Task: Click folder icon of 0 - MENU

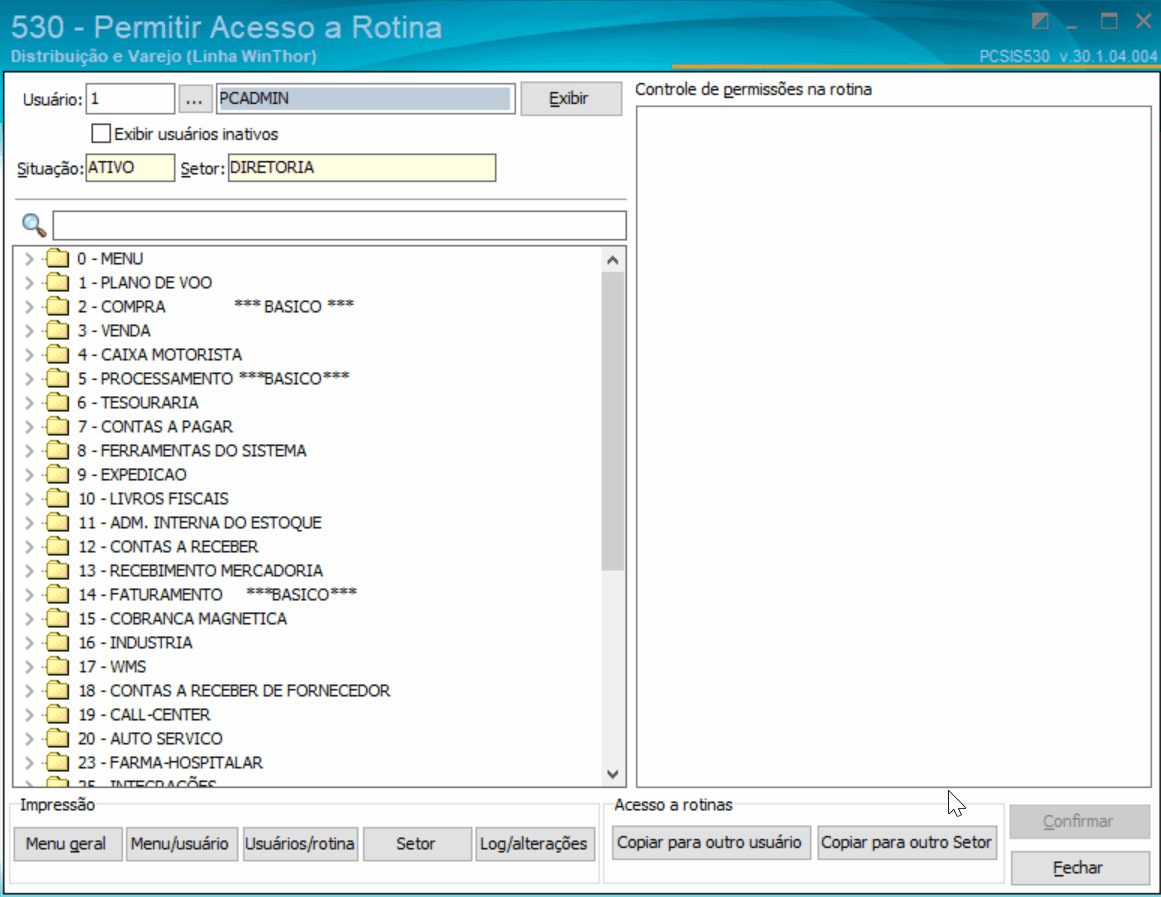Action: pyautogui.click(x=58, y=259)
